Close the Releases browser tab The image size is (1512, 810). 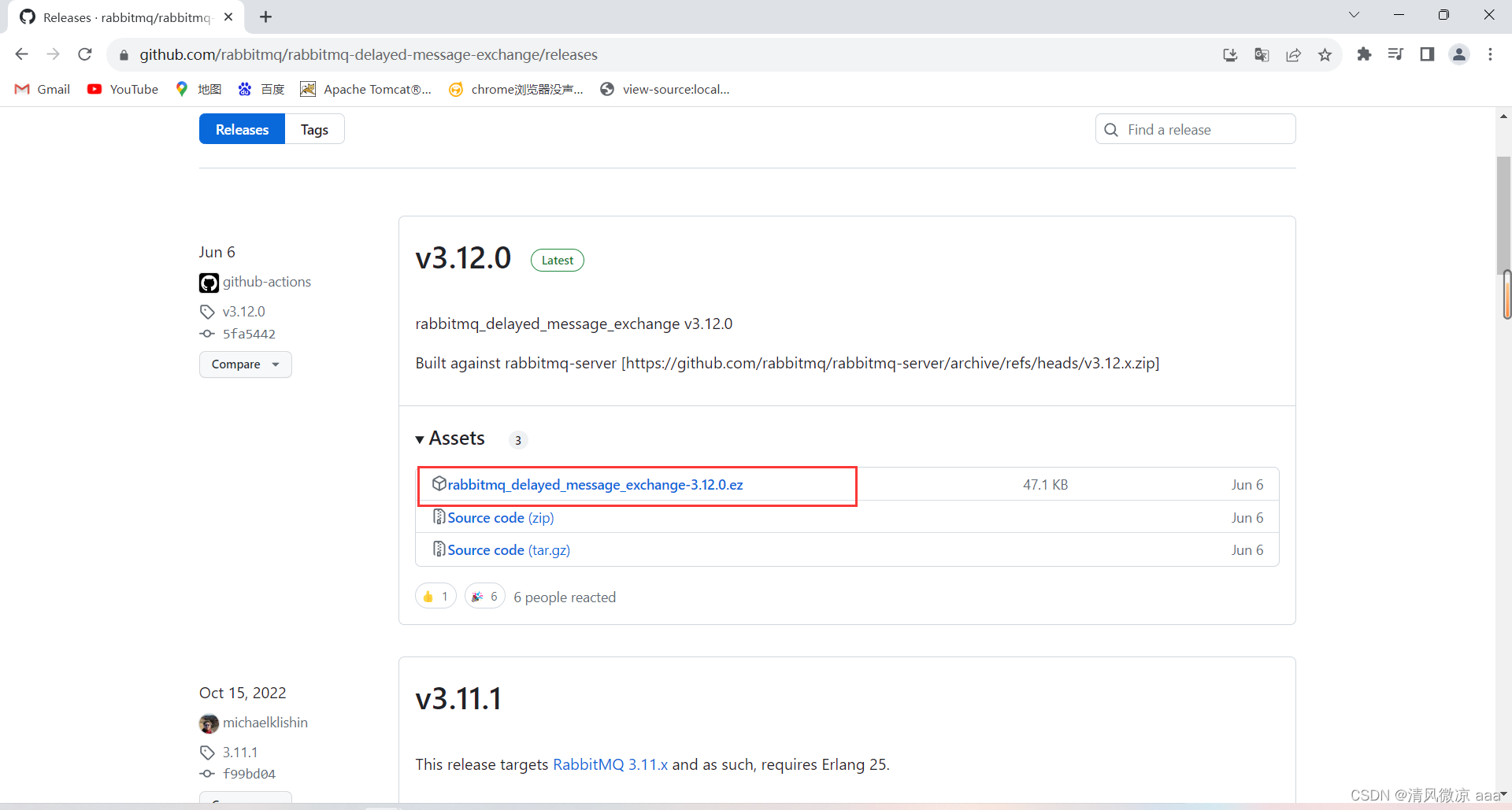point(228,17)
